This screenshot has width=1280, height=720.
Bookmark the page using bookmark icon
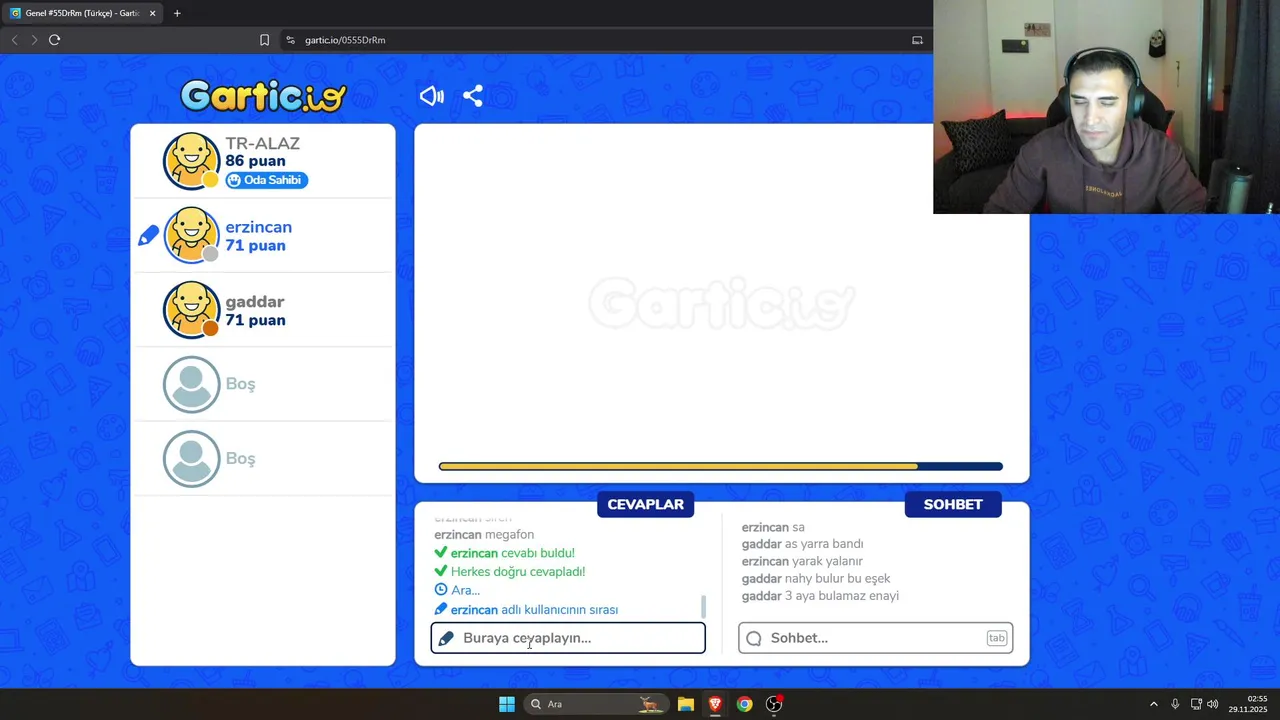tap(264, 40)
